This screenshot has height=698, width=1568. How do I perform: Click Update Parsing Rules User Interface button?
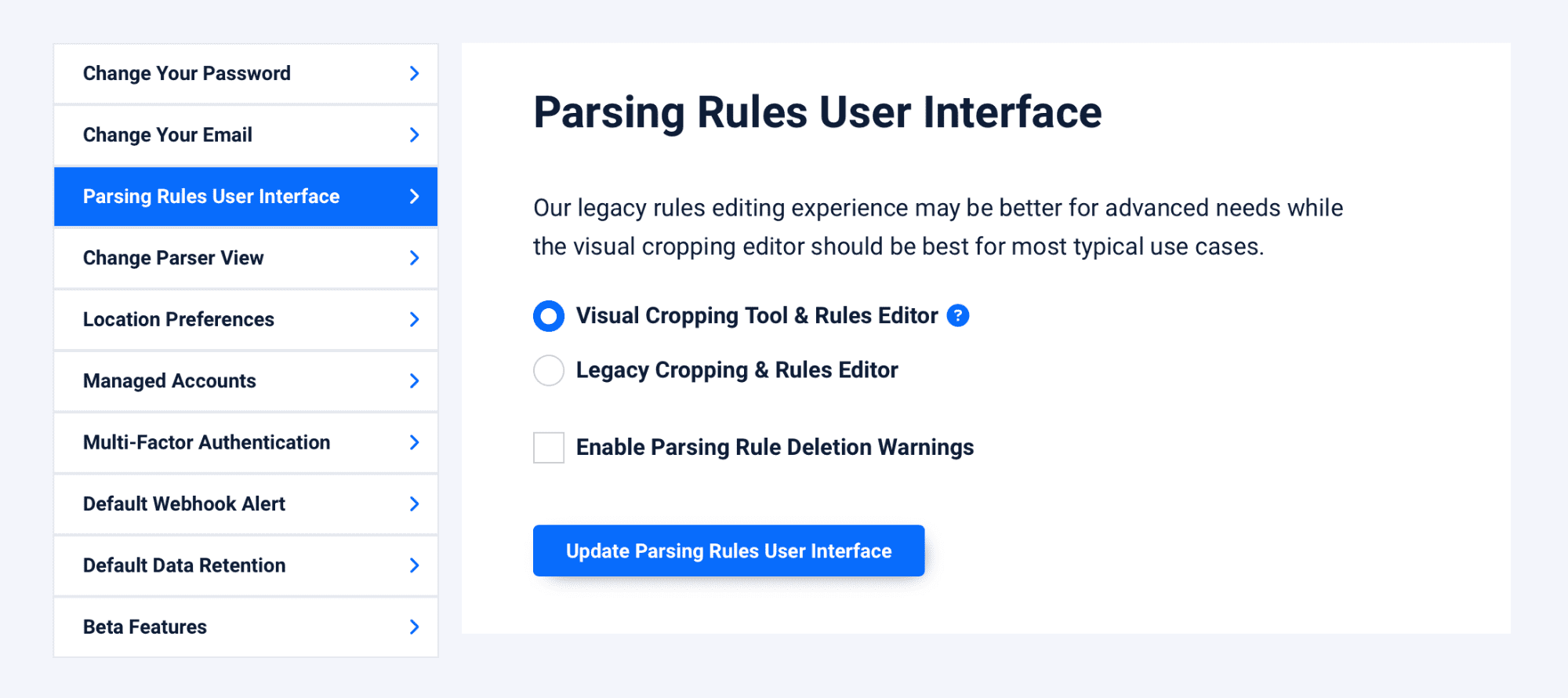pyautogui.click(x=728, y=551)
